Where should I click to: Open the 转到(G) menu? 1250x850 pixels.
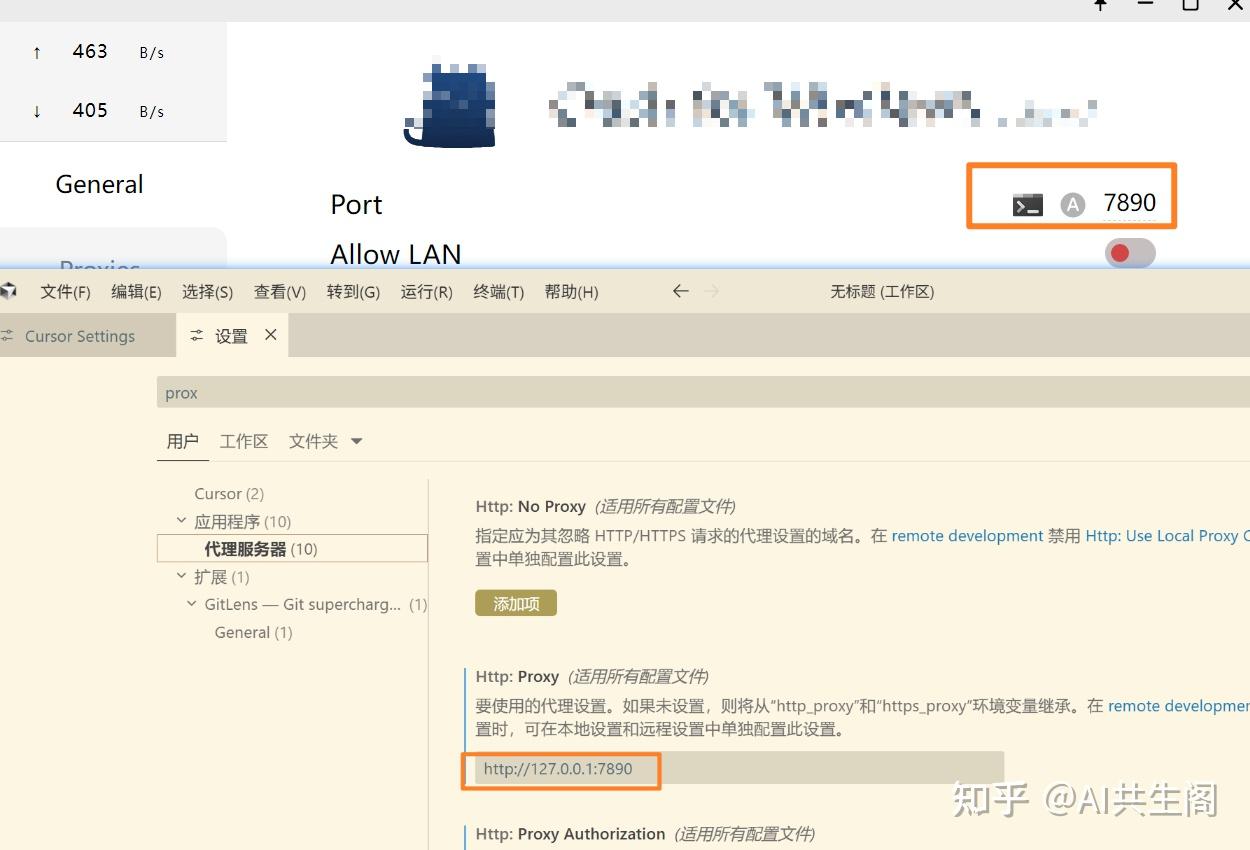point(353,292)
